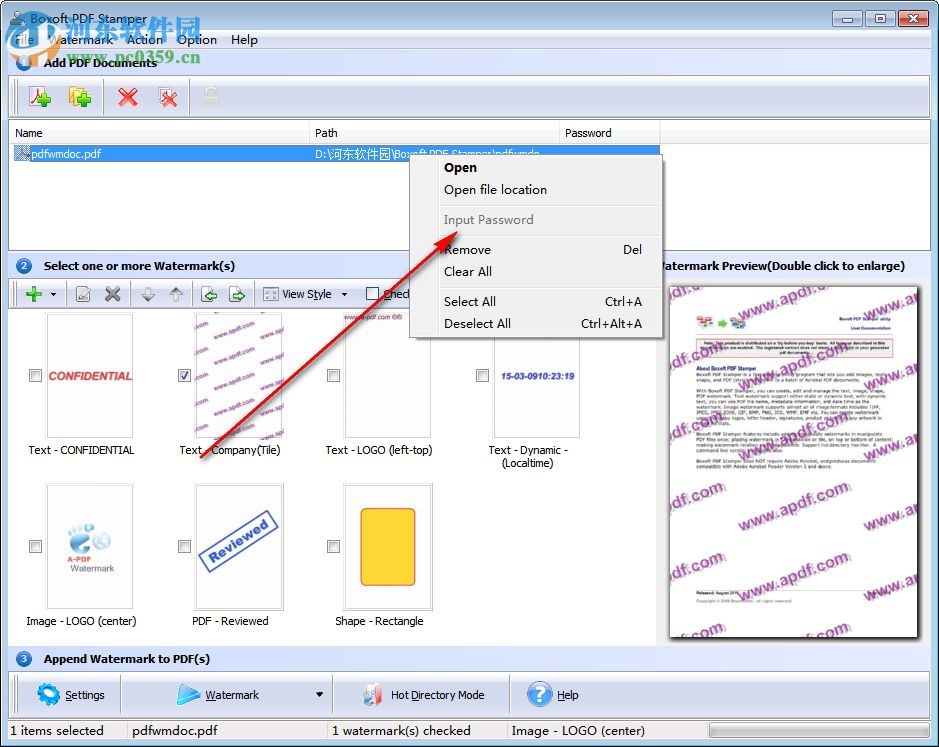Select the Reviewed stamp thumbnail
Viewport: 939px width, 747px height.
point(239,546)
